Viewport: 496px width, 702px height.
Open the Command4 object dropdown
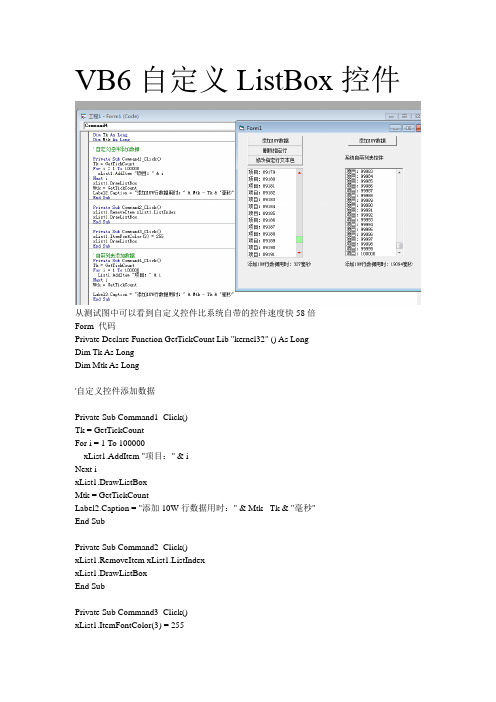click(159, 126)
